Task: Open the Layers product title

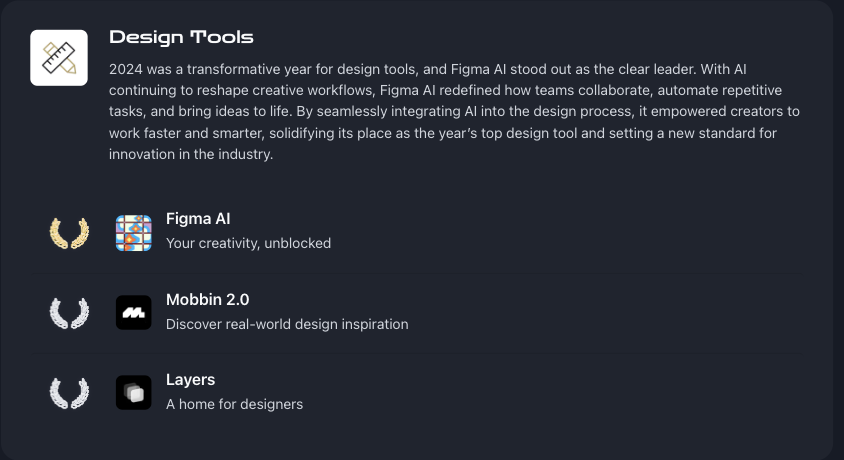Action: pyautogui.click(x=191, y=380)
